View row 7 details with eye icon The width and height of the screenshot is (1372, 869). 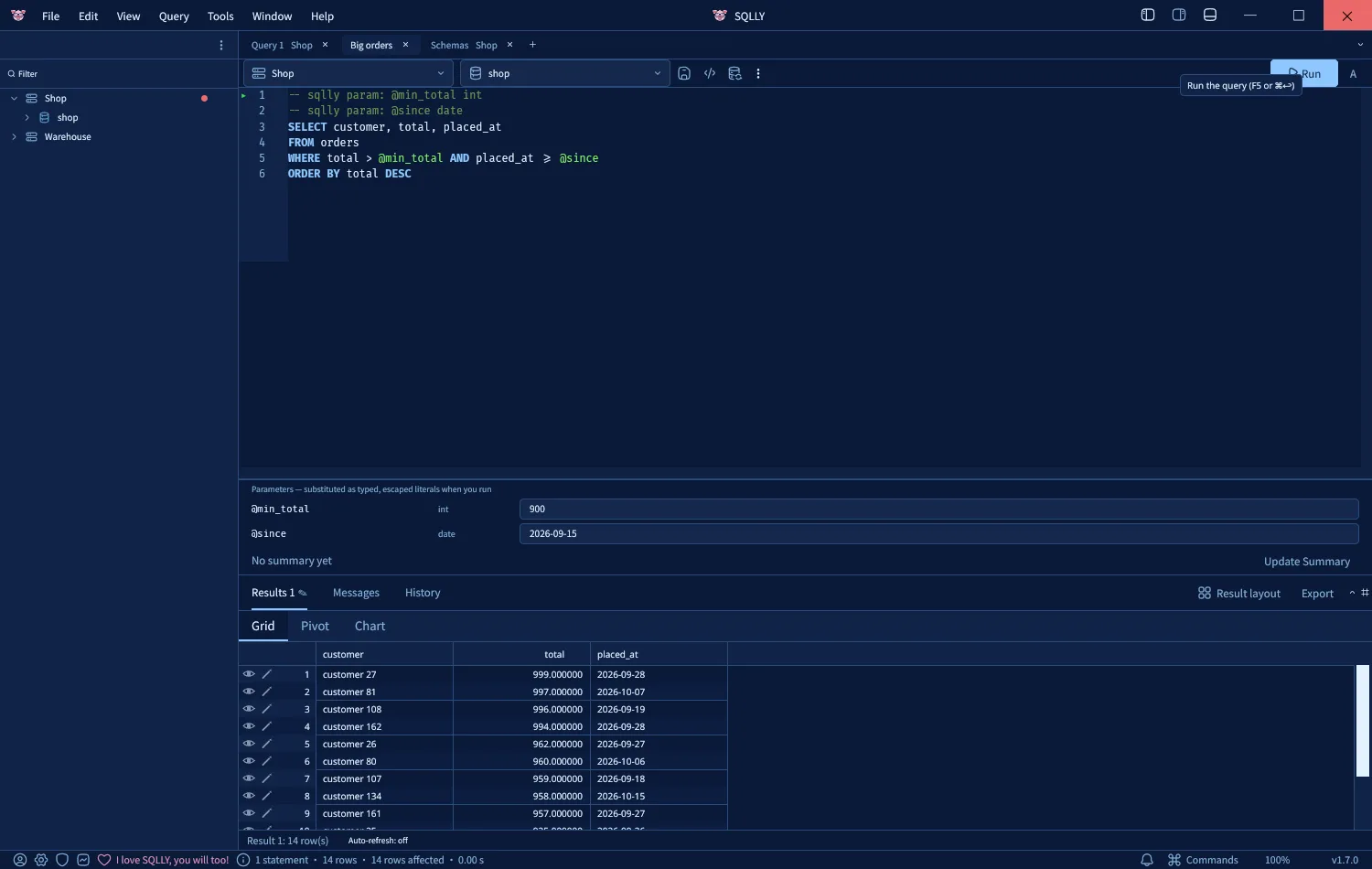pyautogui.click(x=249, y=778)
